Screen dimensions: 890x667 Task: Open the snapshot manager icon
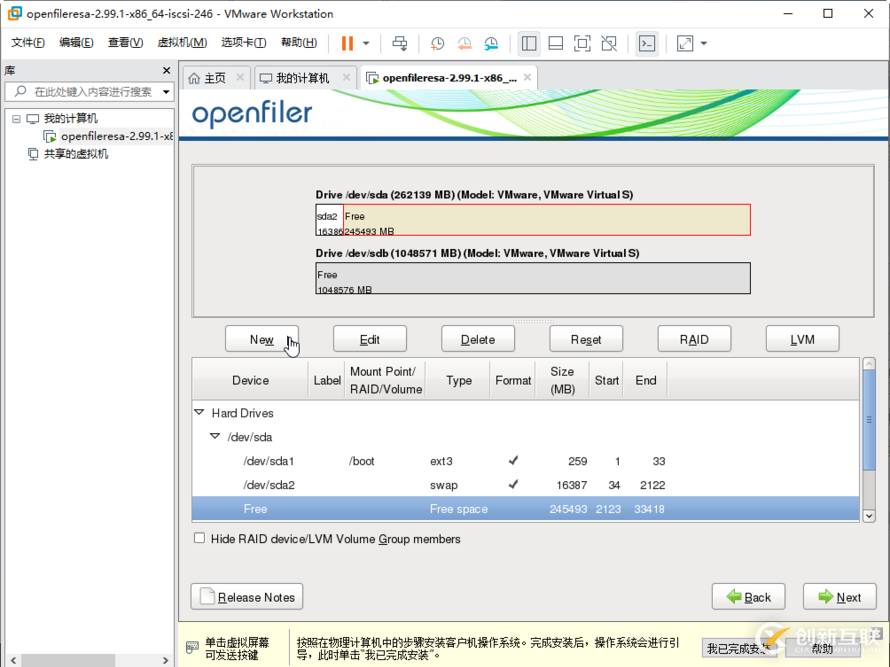point(491,43)
